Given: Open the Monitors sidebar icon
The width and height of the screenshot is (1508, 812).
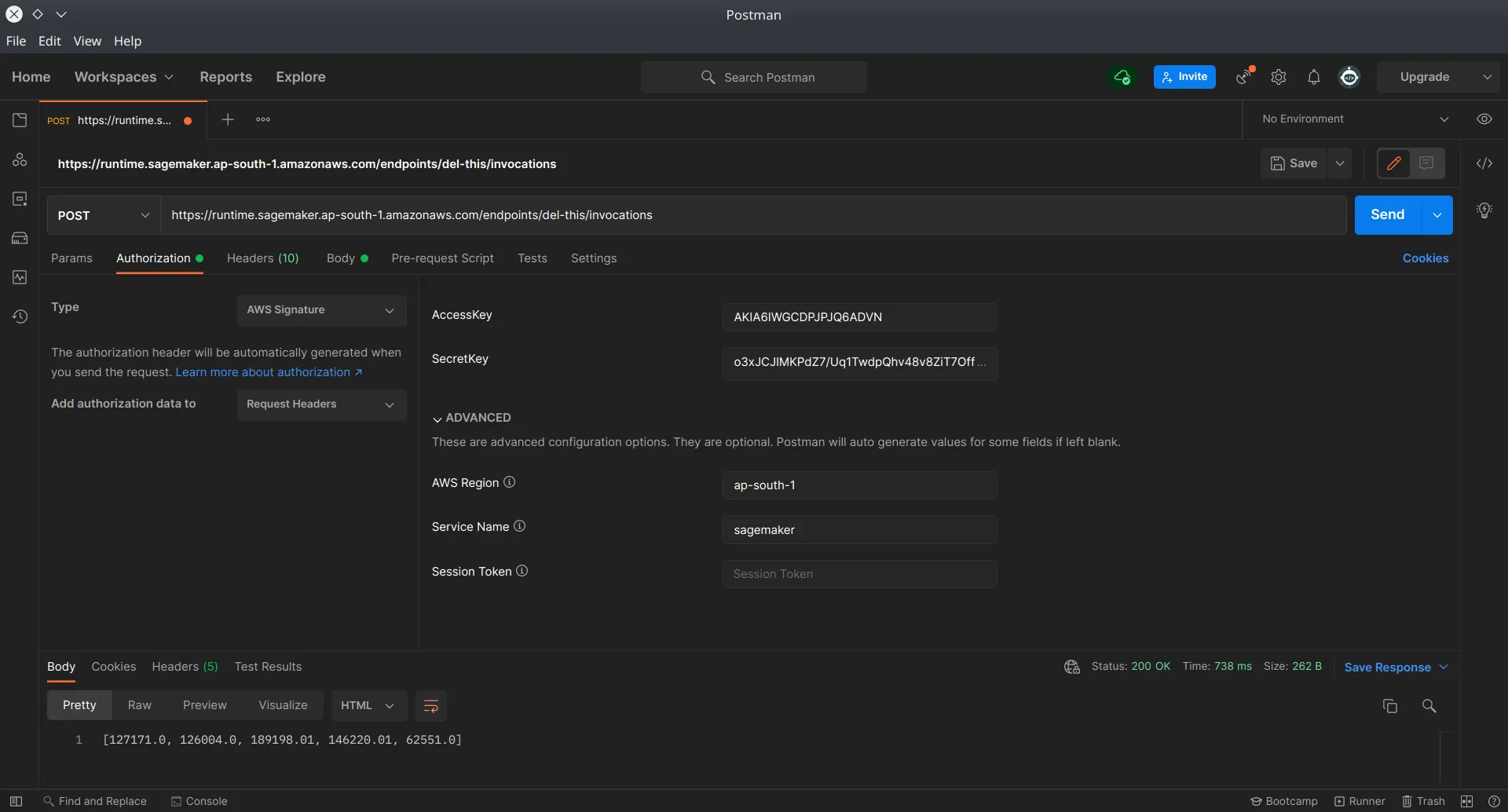Looking at the screenshot, I should (x=20, y=277).
